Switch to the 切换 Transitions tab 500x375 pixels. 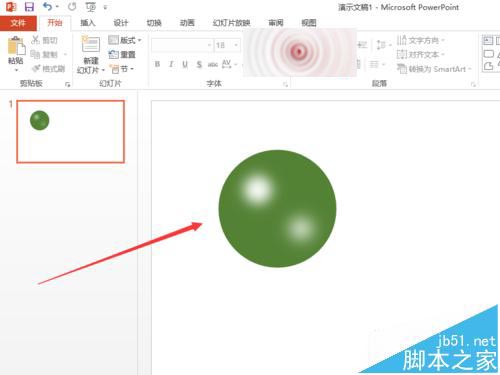pos(154,23)
